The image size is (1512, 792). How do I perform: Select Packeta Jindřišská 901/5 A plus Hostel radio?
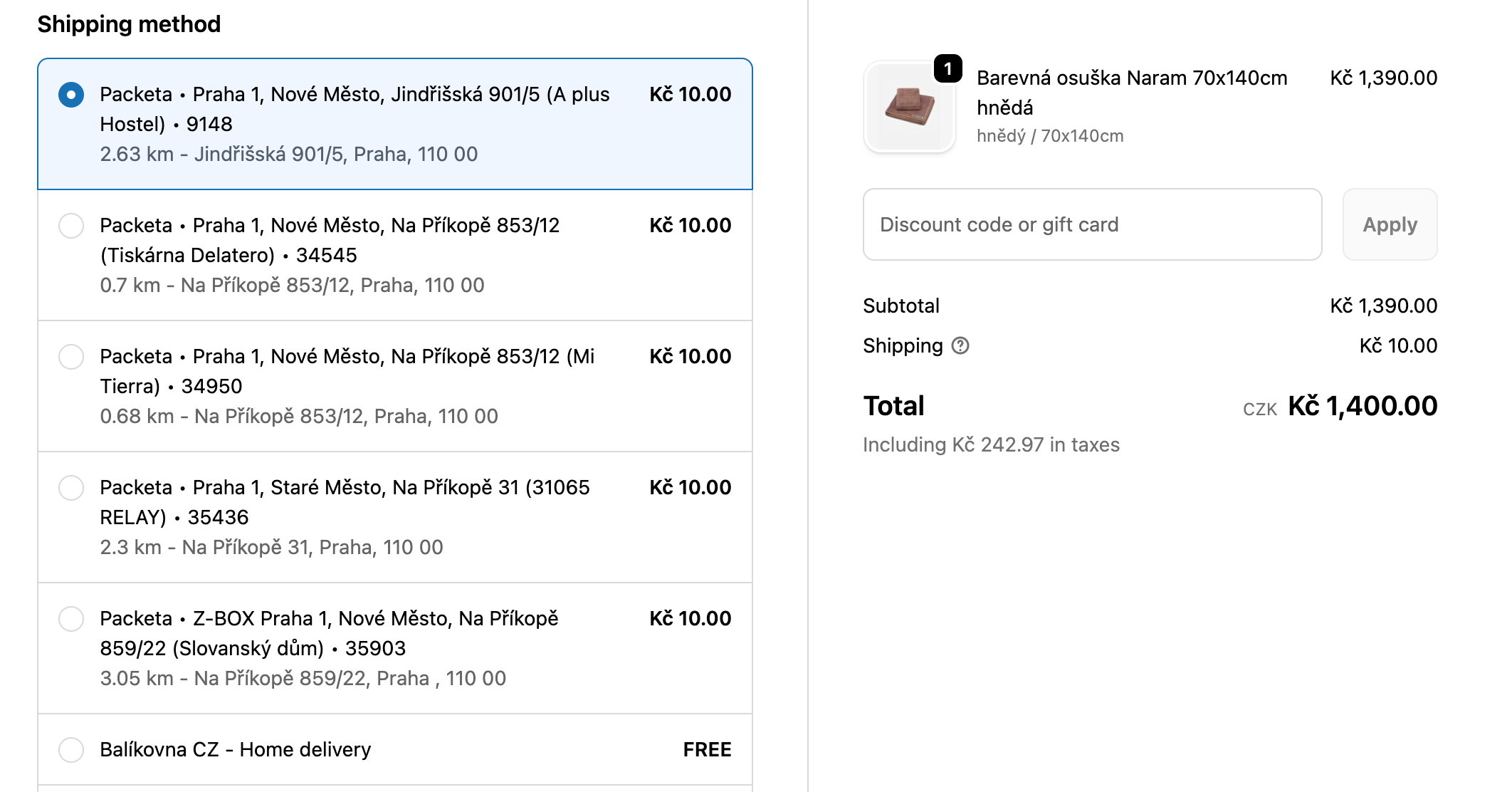coord(71,95)
